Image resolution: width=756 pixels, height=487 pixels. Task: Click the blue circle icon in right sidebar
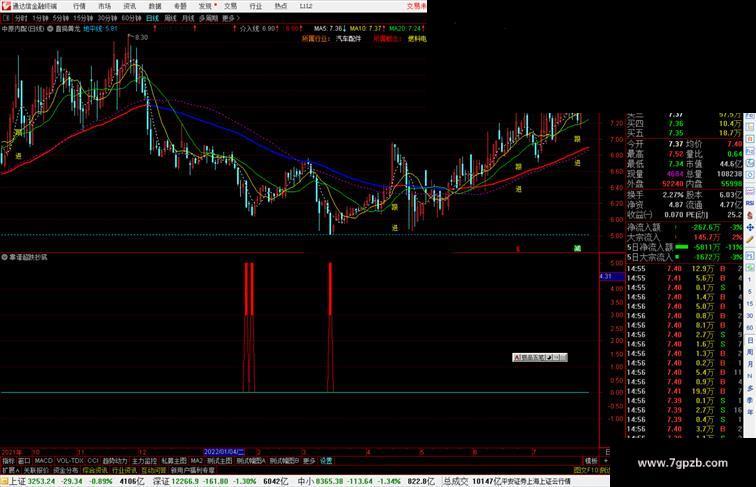(750, 176)
